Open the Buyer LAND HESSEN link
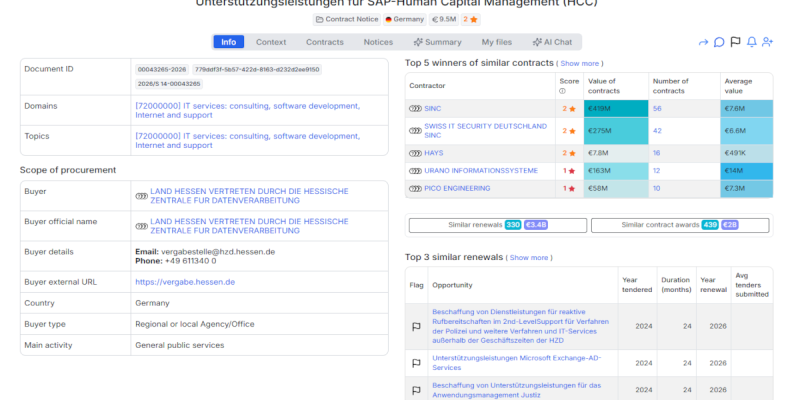 pos(249,196)
